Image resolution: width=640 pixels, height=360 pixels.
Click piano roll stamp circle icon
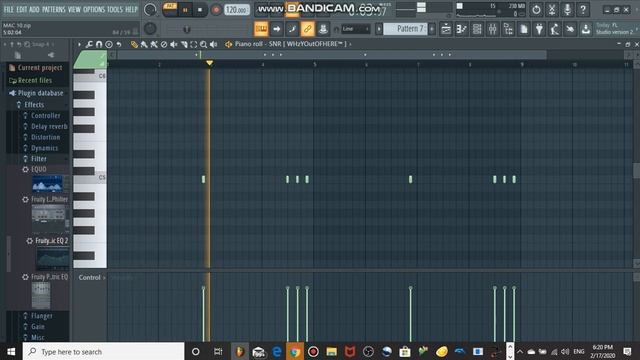click(109, 44)
